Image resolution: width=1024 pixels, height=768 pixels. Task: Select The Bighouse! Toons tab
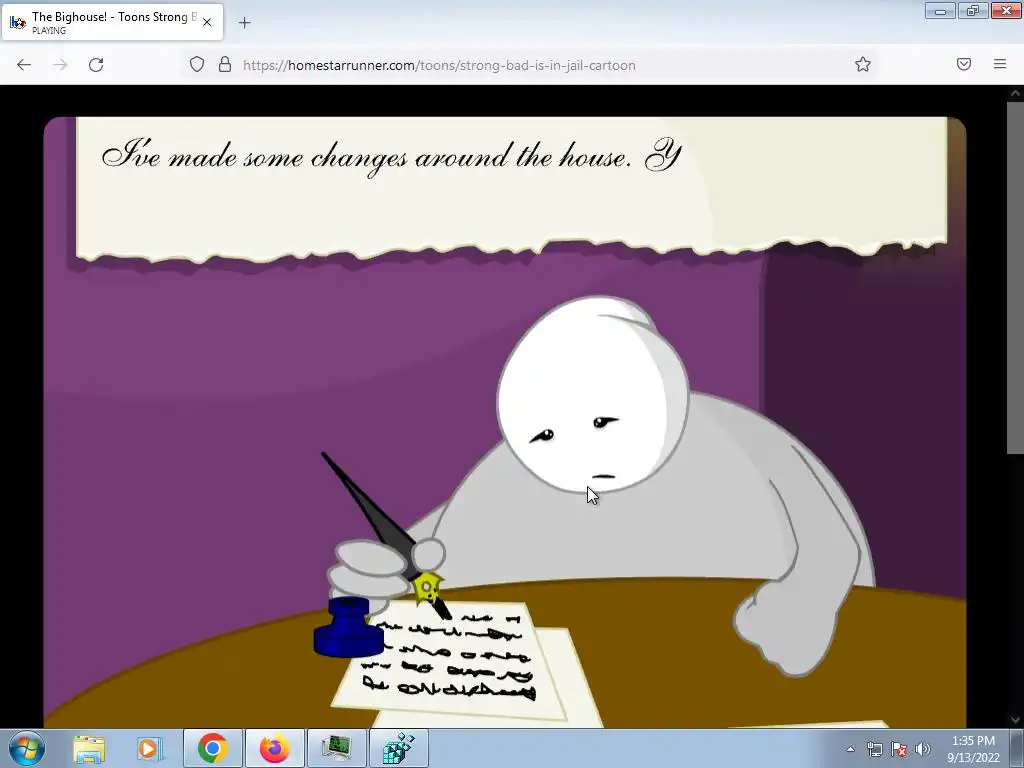tap(112, 22)
